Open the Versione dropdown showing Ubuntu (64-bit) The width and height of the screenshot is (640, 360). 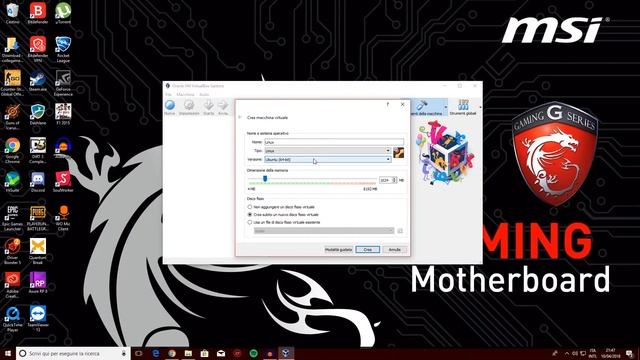click(x=328, y=160)
